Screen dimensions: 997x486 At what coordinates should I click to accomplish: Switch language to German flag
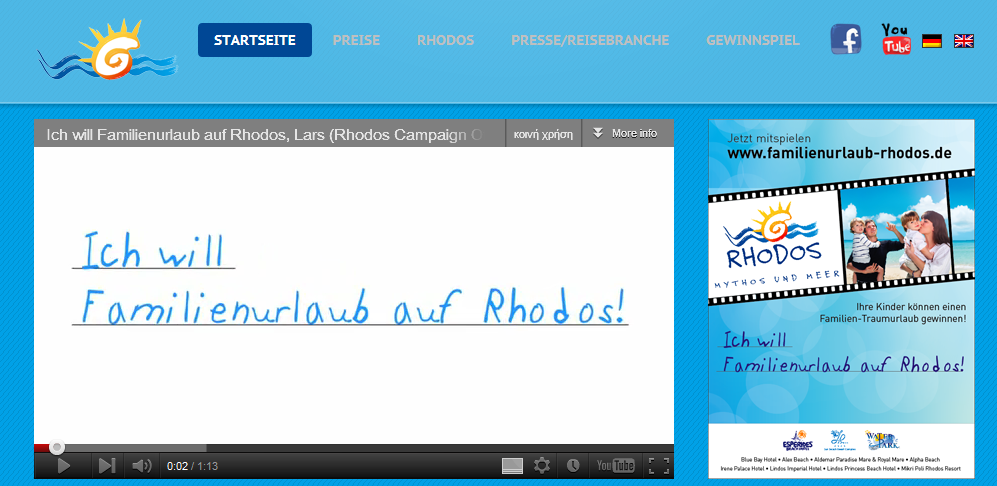click(932, 41)
